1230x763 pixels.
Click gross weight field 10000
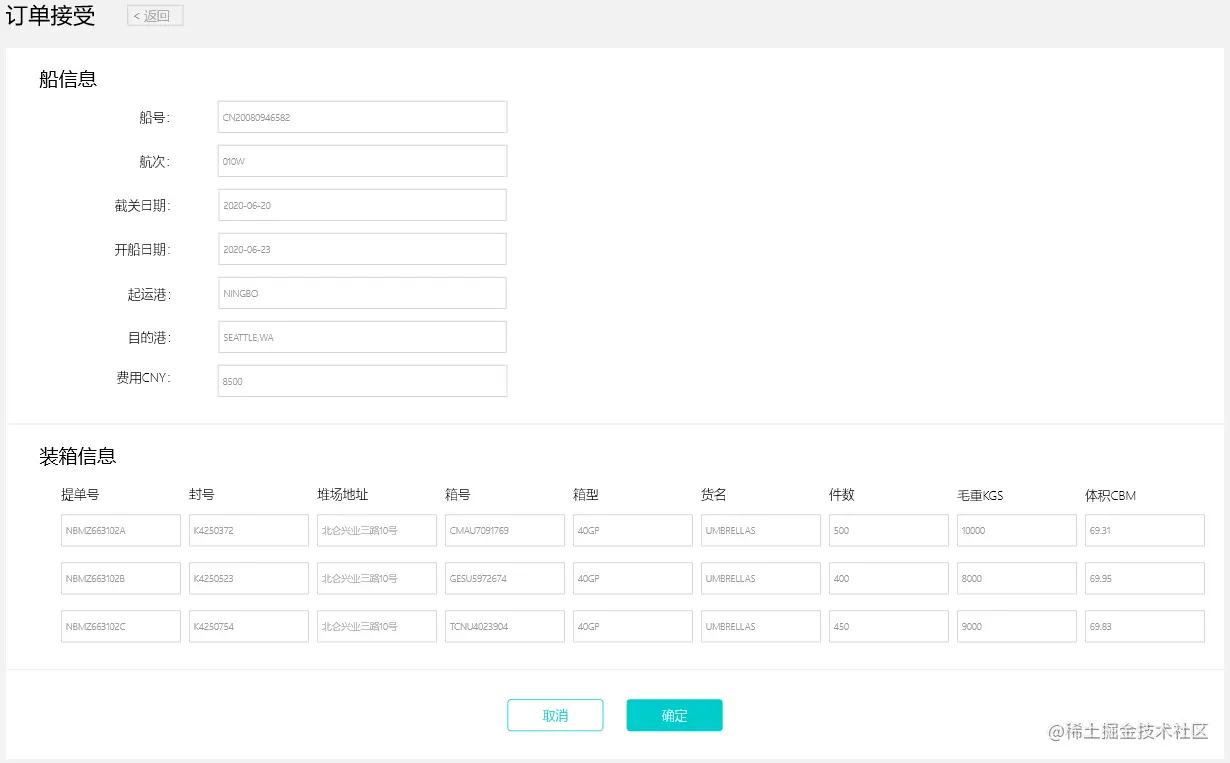(1017, 530)
